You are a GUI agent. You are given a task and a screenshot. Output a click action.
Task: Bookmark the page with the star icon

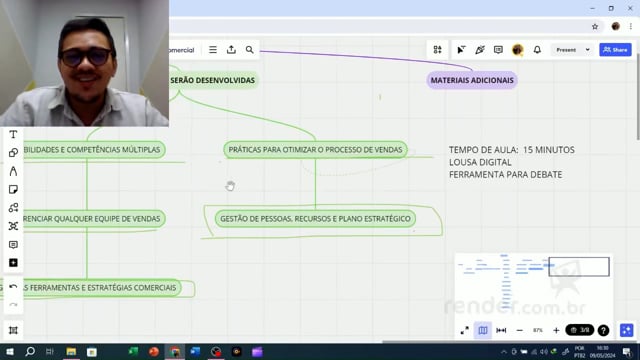click(x=595, y=27)
